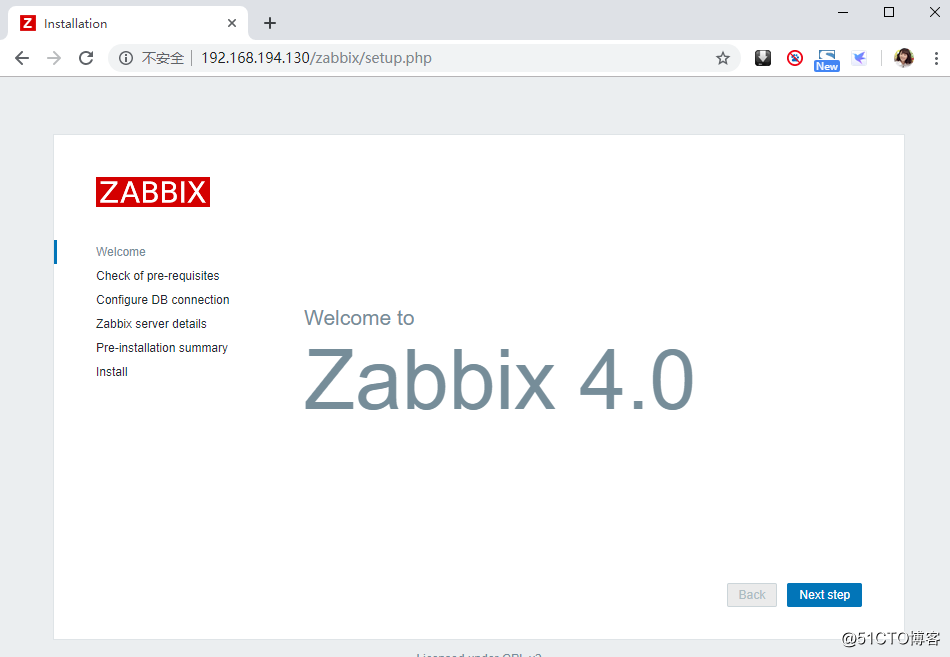Select Zabbix server details step
This screenshot has height=657, width=950.
[x=151, y=324]
